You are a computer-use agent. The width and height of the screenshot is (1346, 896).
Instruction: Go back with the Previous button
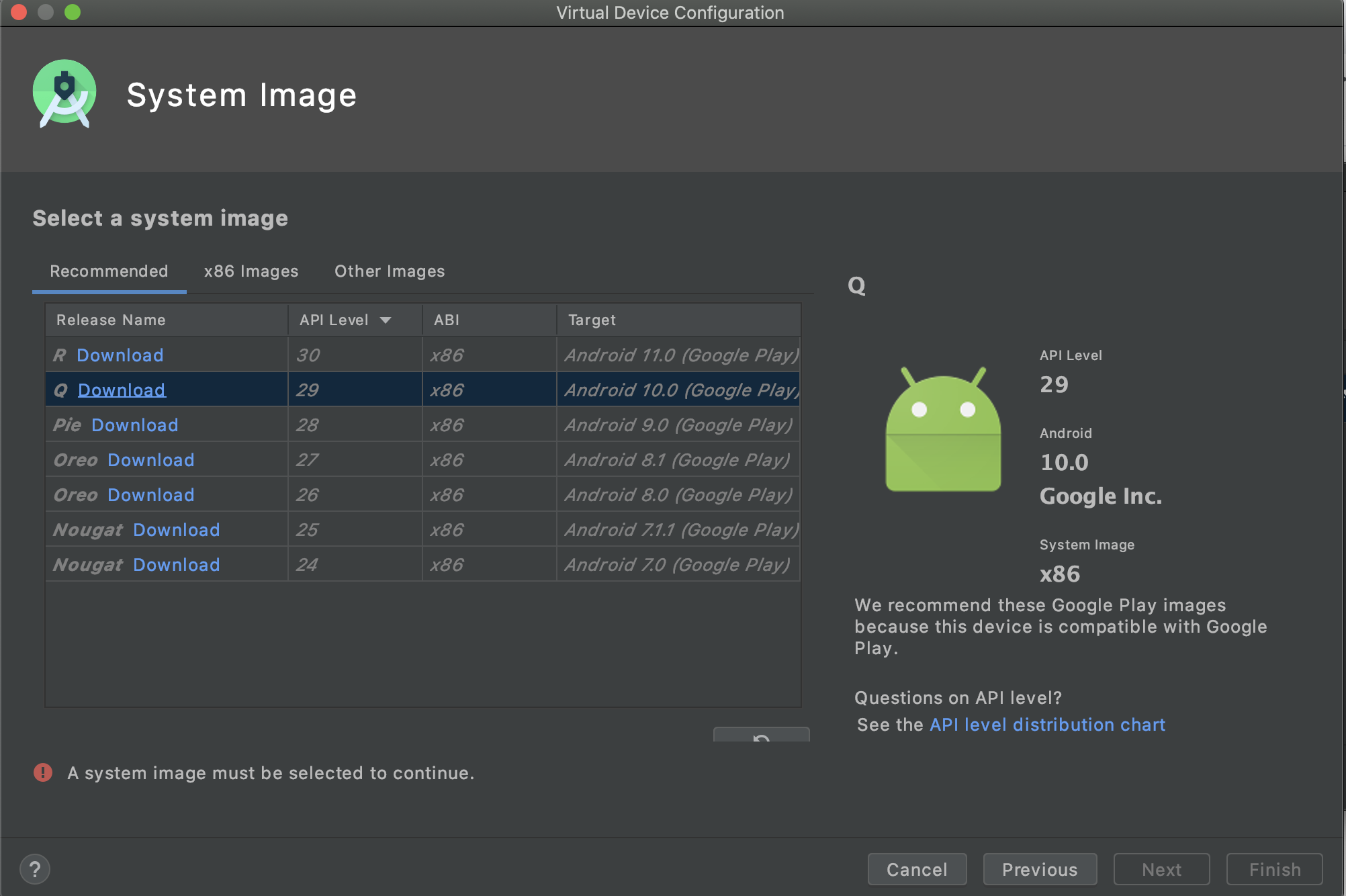pyautogui.click(x=1039, y=869)
